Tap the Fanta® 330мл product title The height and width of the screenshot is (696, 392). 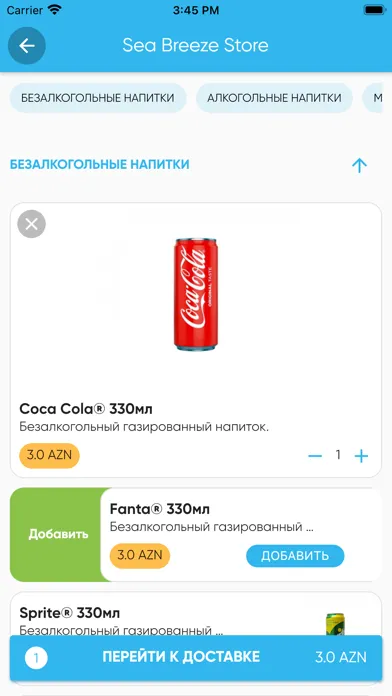[x=160, y=509]
